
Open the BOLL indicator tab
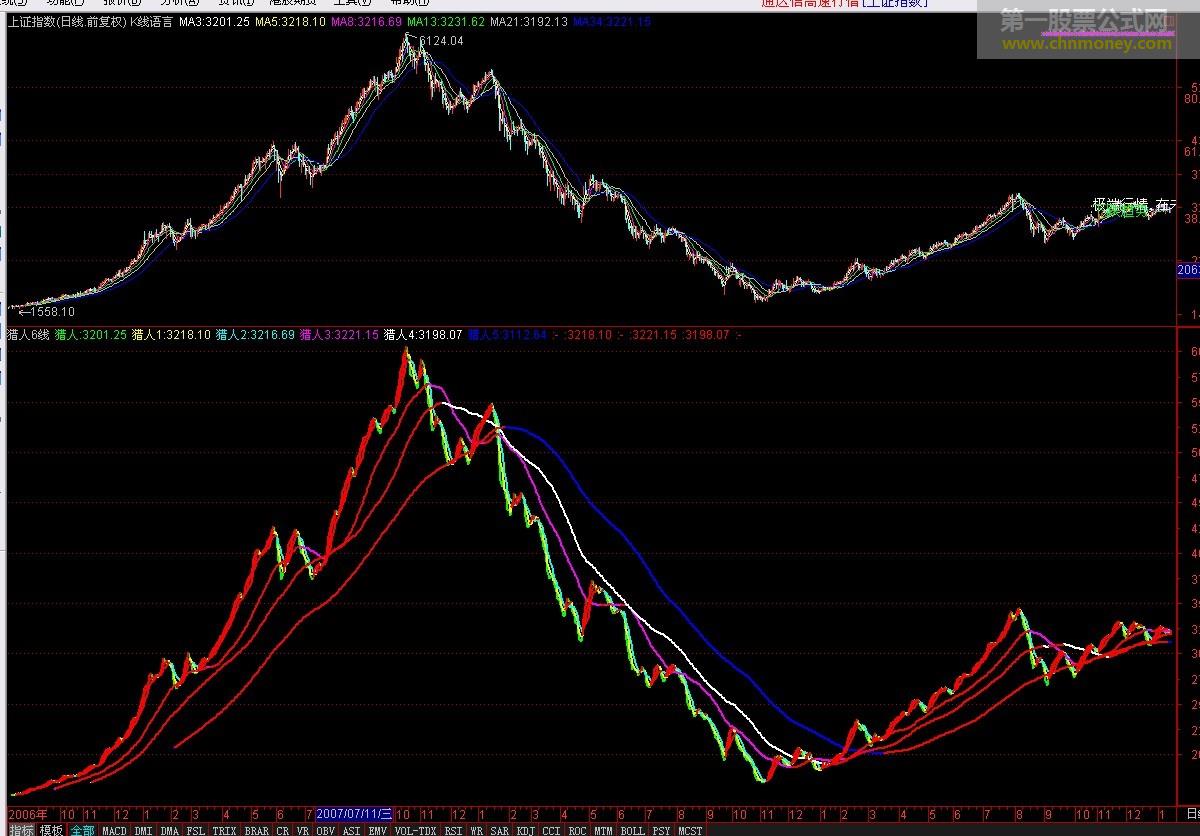coord(632,830)
